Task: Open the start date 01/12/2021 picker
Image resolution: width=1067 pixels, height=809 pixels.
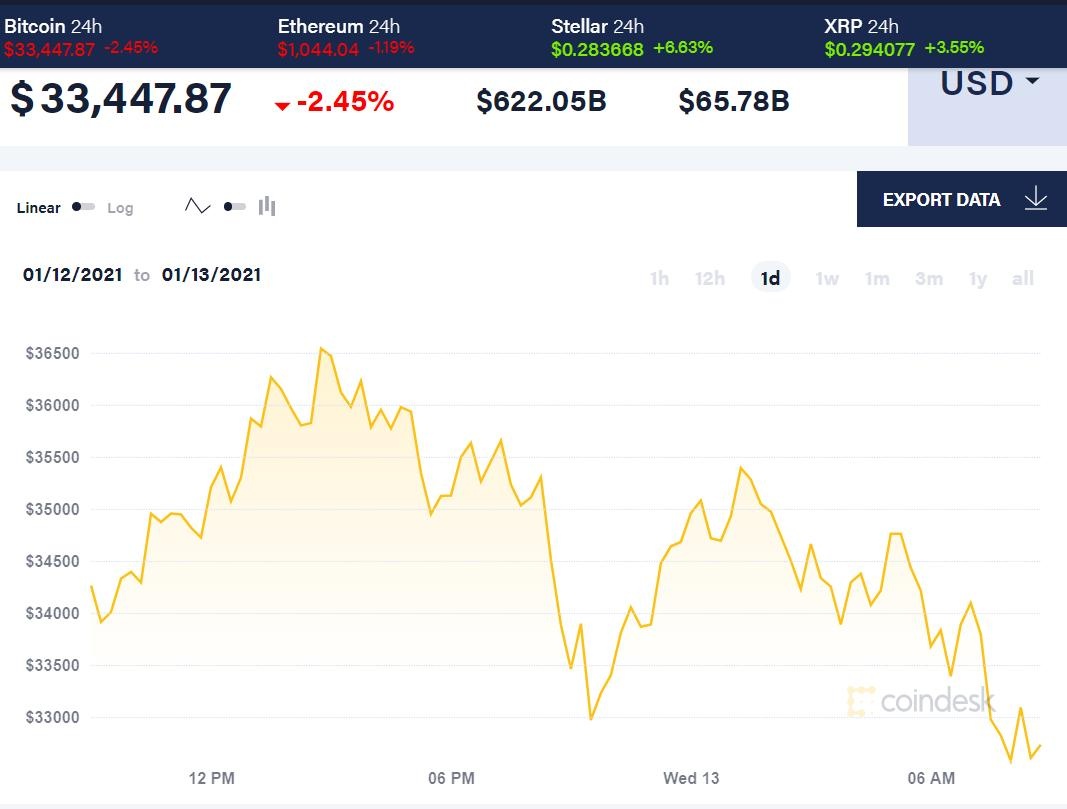Action: (72, 274)
